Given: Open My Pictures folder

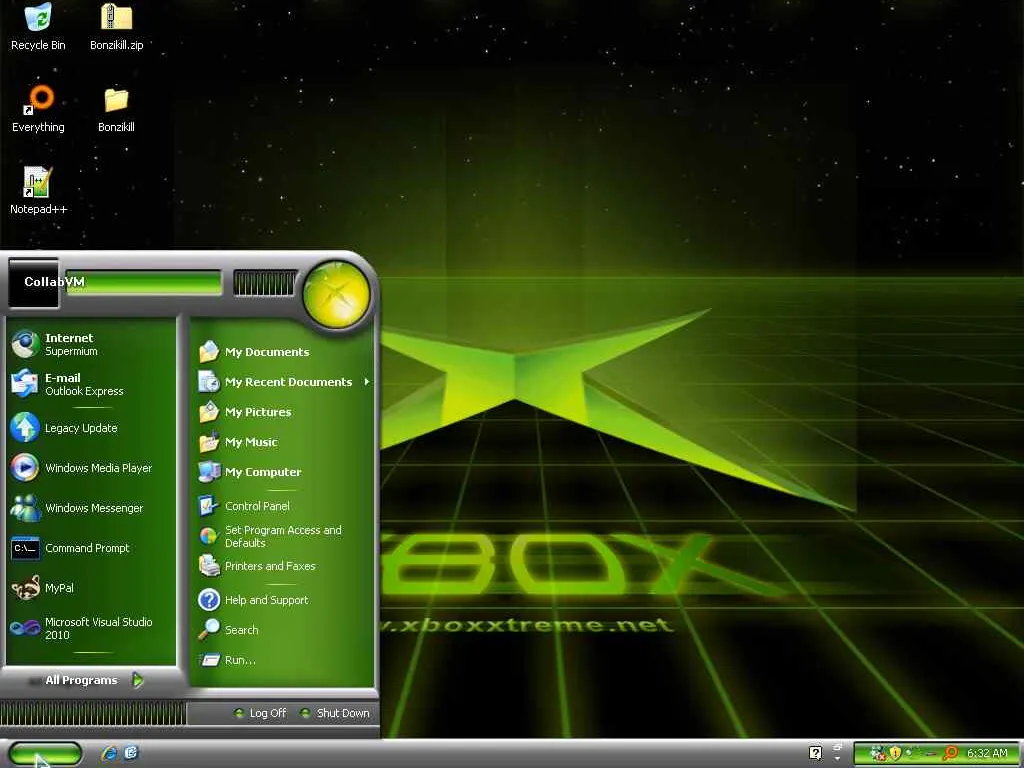Looking at the screenshot, I should [x=283, y=412].
